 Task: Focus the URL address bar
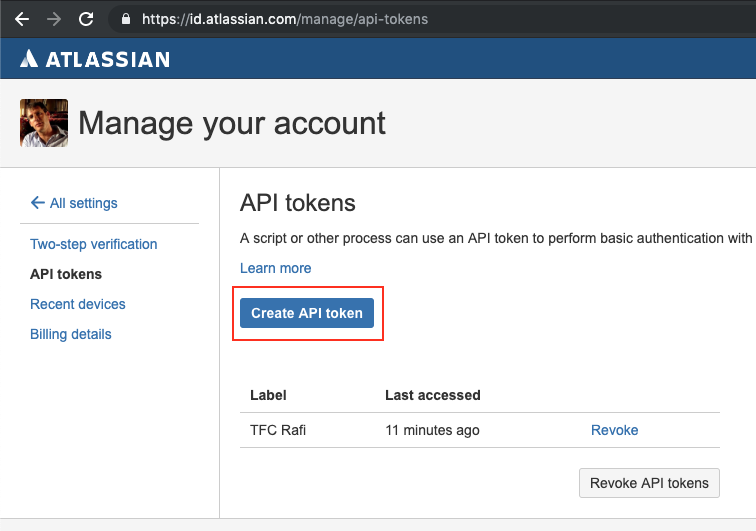(400, 19)
